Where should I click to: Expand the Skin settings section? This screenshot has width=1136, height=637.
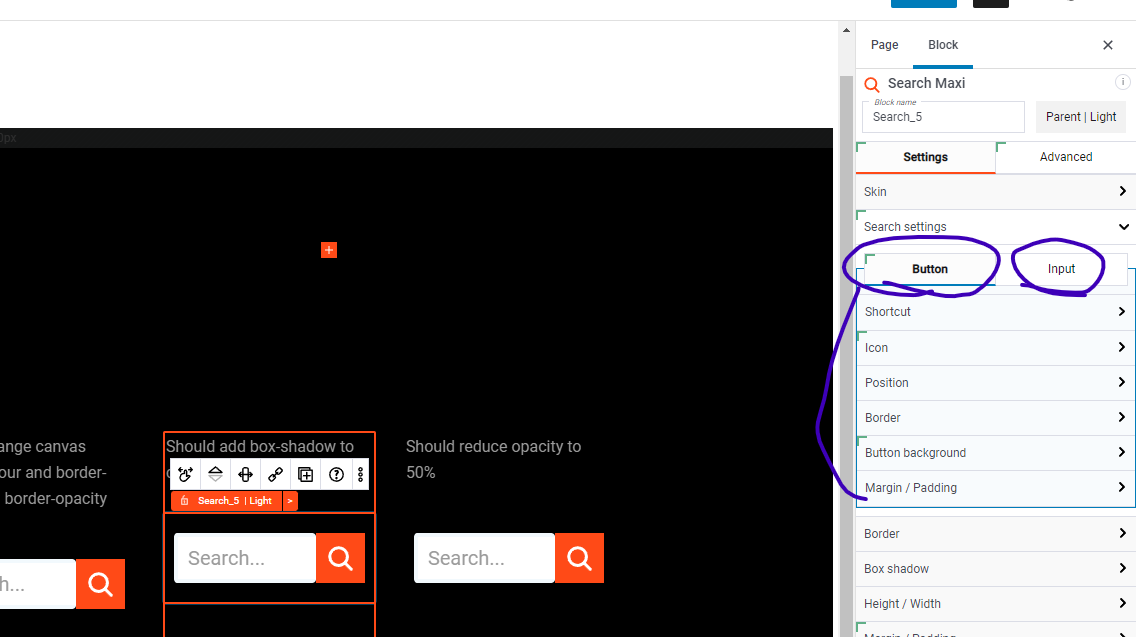point(995,191)
